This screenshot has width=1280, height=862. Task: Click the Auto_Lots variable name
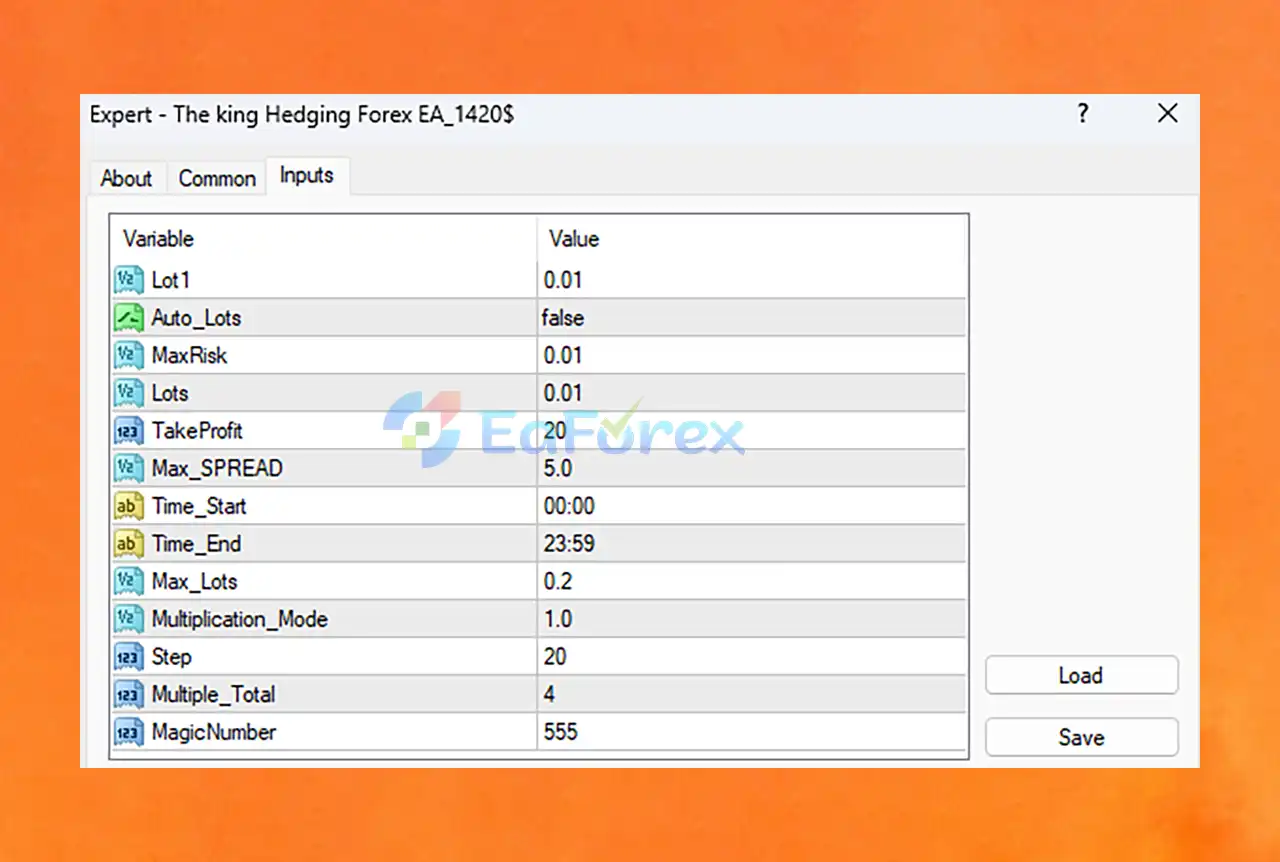196,318
